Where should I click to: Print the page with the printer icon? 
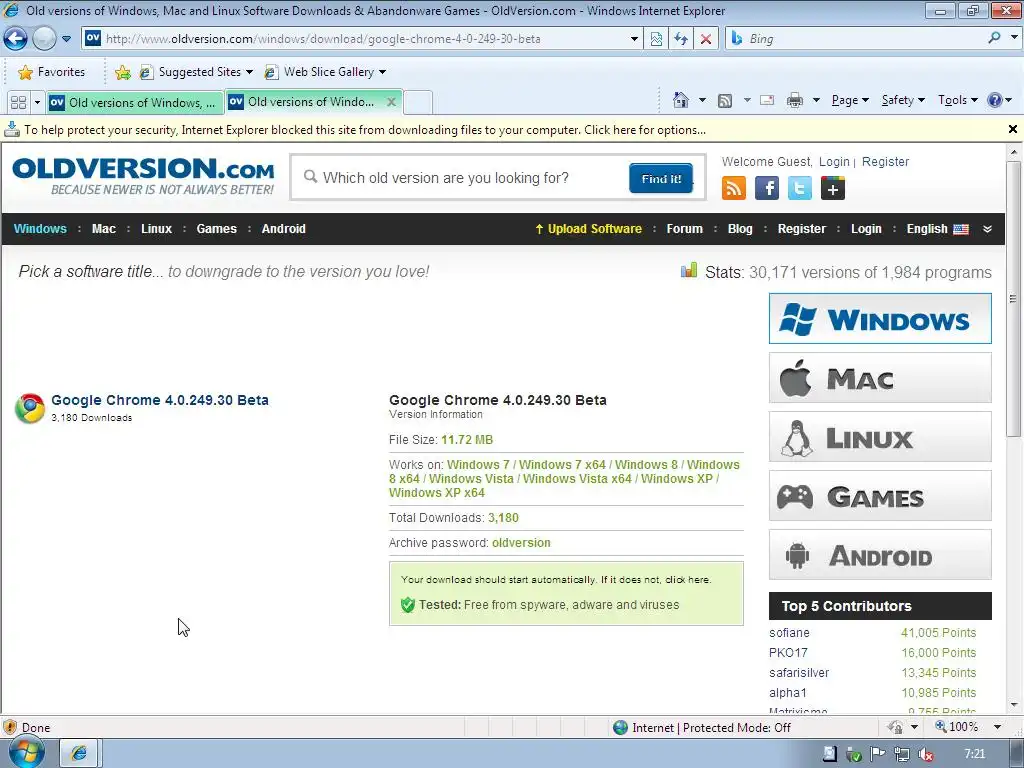pyautogui.click(x=795, y=100)
